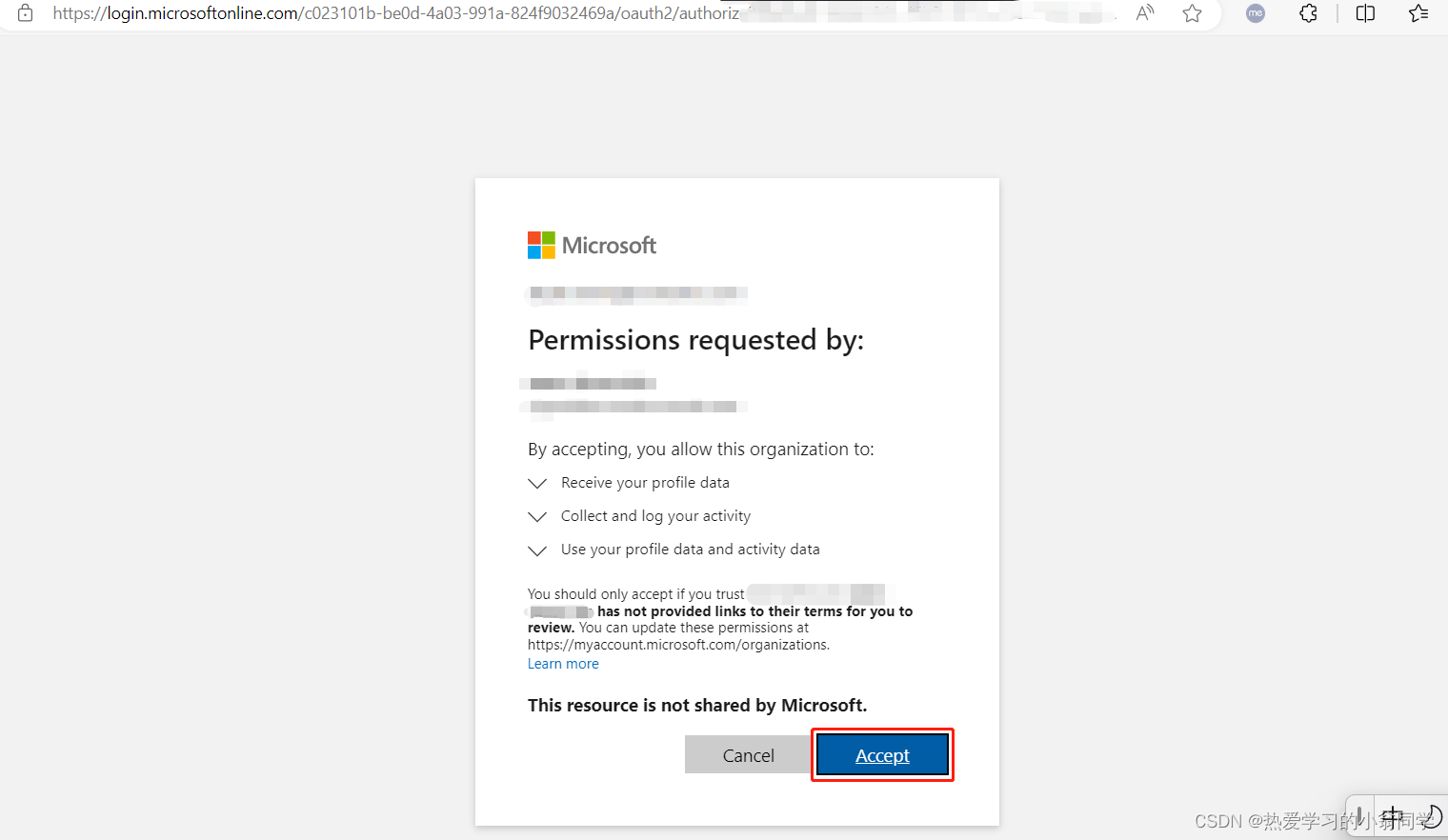
Task: Click the site lock icon in address bar
Action: click(x=26, y=13)
